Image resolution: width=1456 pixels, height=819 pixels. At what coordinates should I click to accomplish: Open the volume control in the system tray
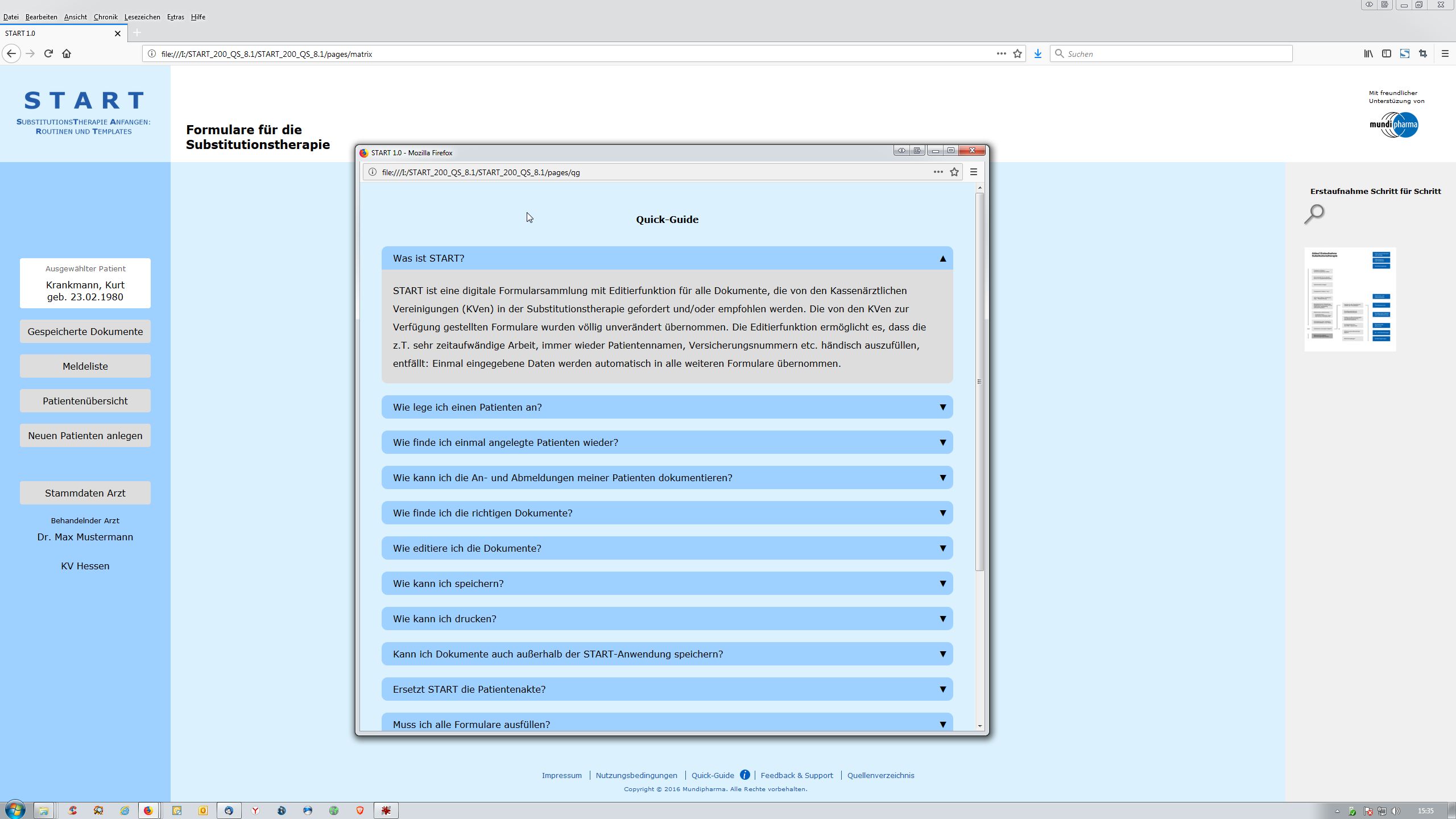coord(1396,810)
